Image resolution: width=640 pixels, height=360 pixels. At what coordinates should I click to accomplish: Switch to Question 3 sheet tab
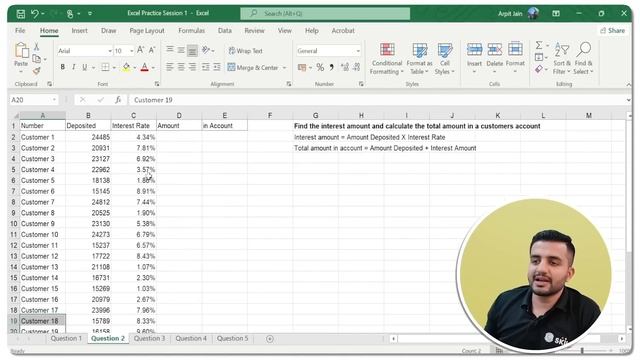(x=149, y=338)
